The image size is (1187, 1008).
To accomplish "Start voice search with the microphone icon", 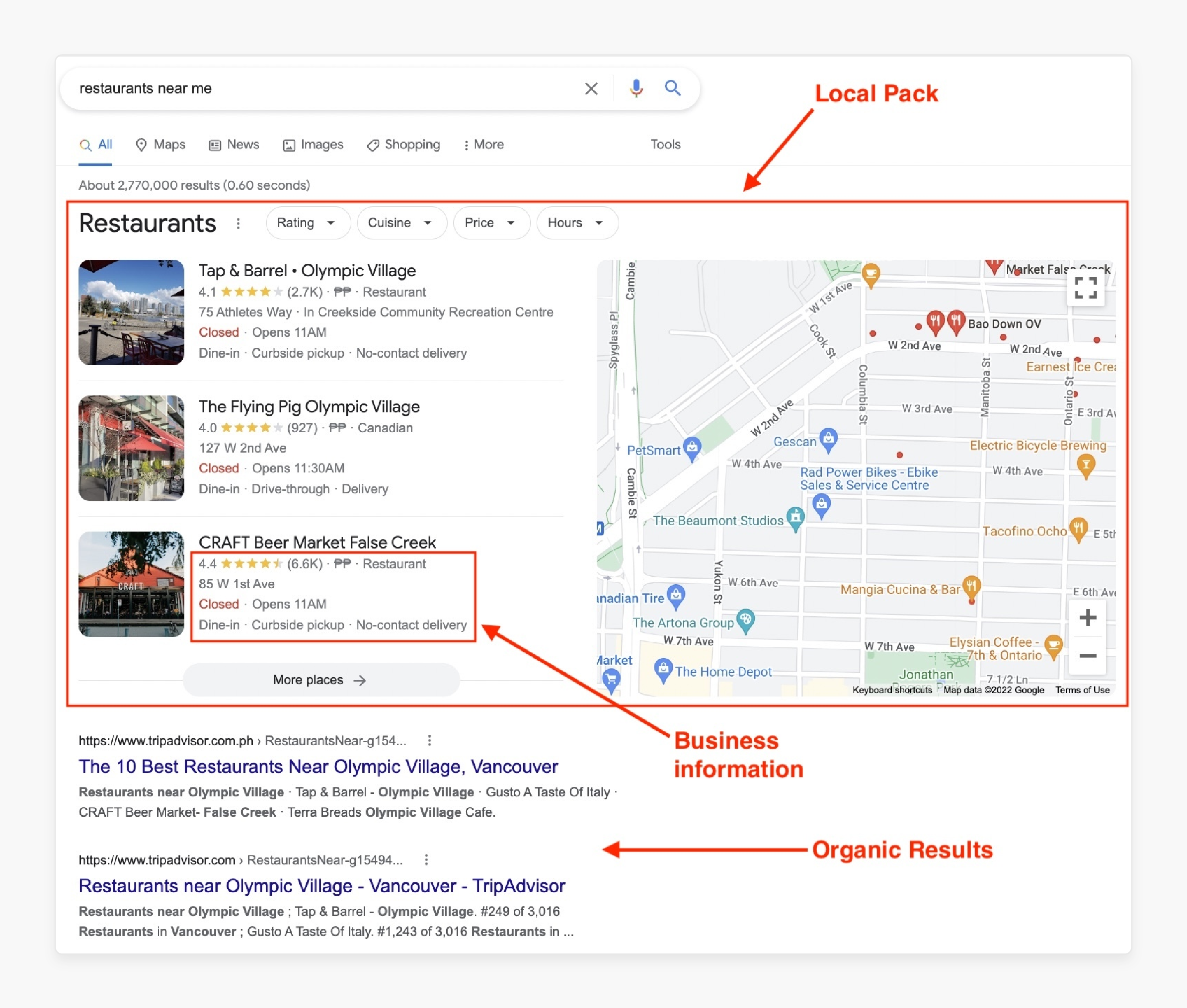I will pos(636,88).
